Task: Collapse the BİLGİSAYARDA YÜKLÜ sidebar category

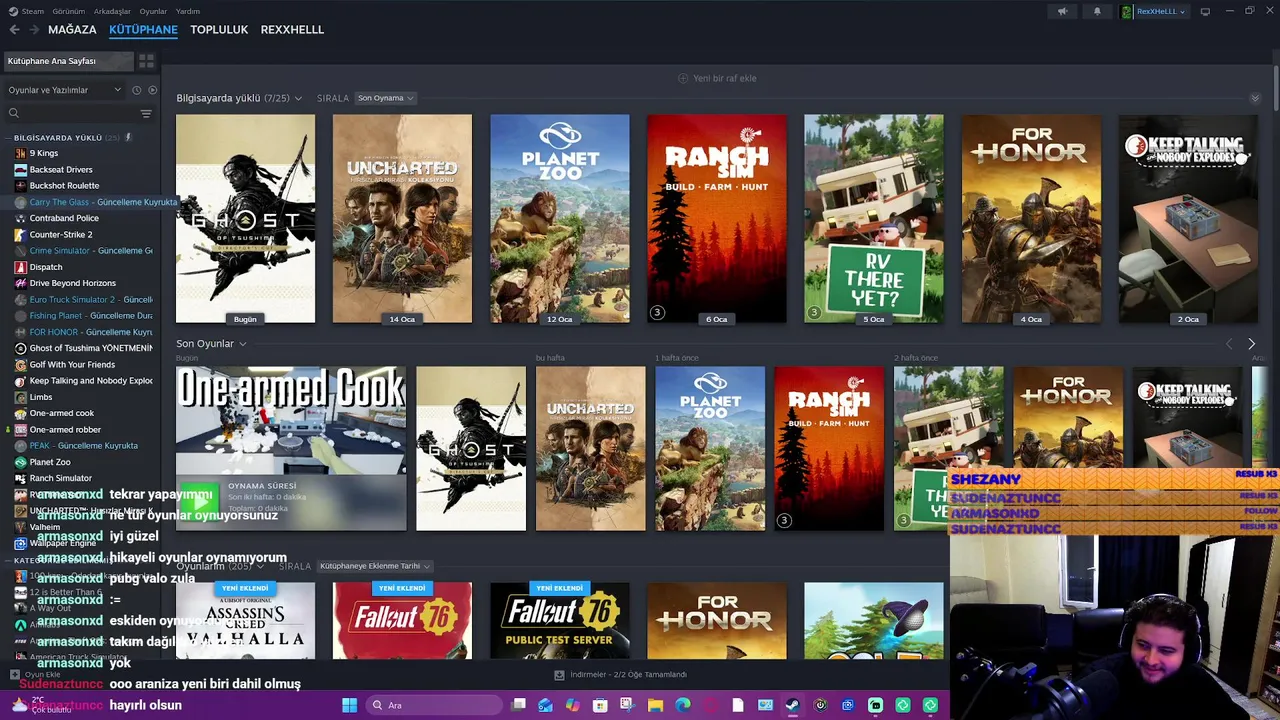Action: 8,137
